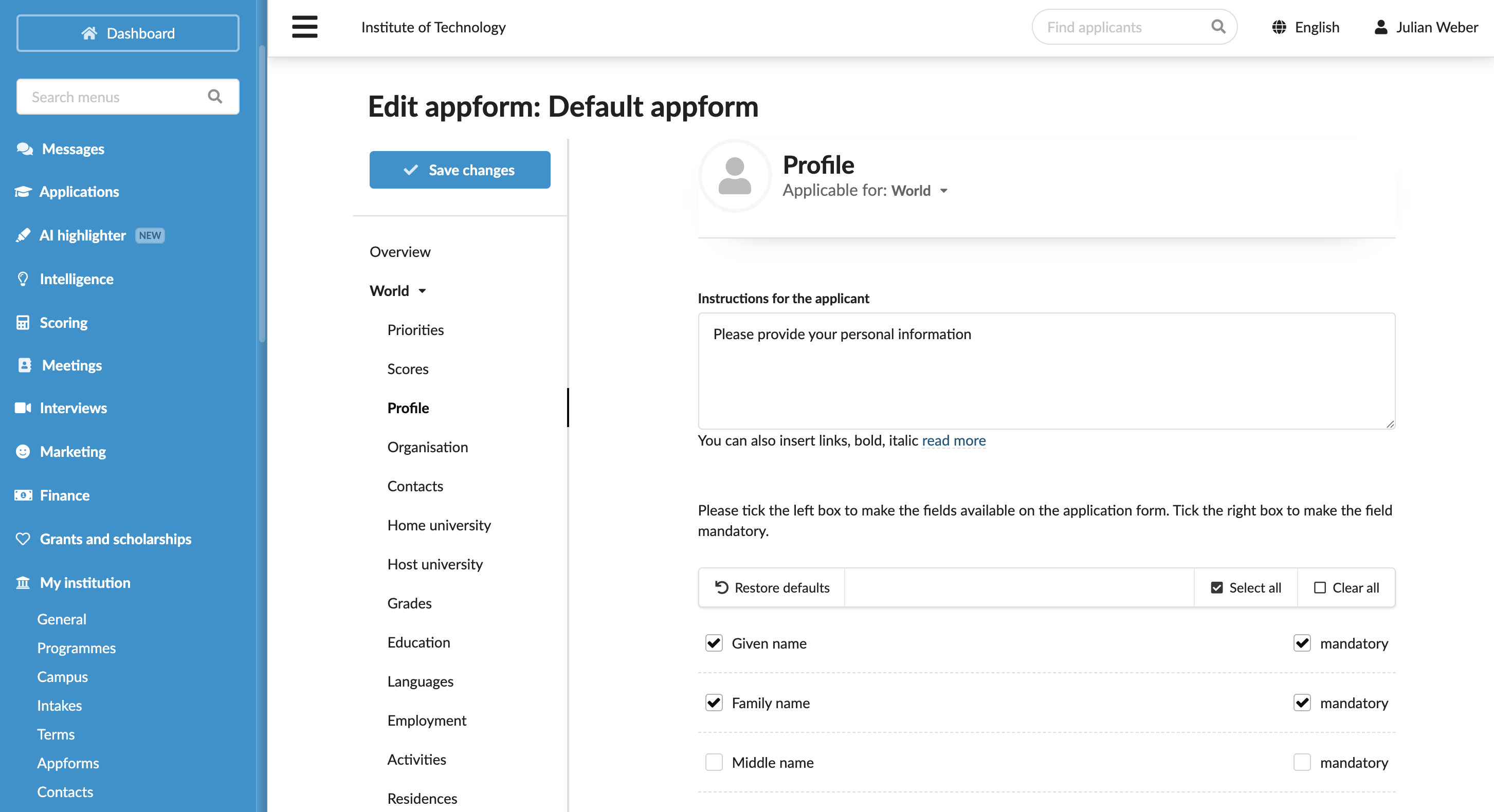Viewport: 1494px width, 812px height.
Task: Open the English language selector
Action: click(x=1305, y=27)
